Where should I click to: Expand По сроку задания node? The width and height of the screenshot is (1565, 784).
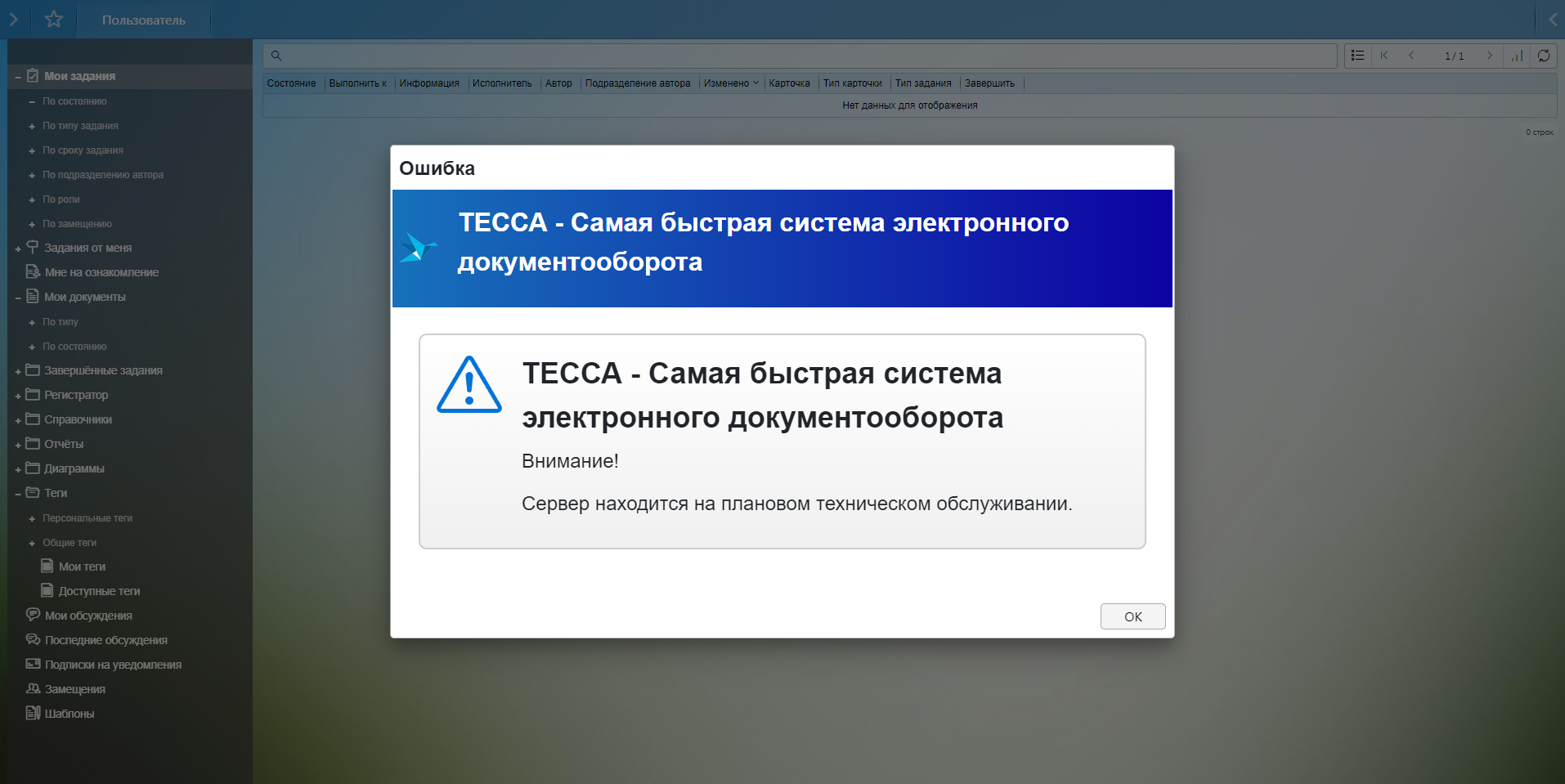[x=32, y=151]
